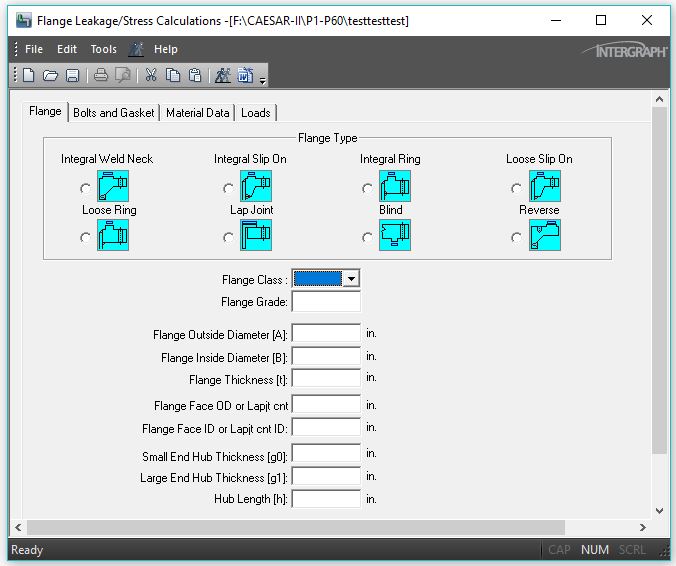The height and width of the screenshot is (566, 676).
Task: Minimize the Flange Leakage window
Action: (556, 20)
